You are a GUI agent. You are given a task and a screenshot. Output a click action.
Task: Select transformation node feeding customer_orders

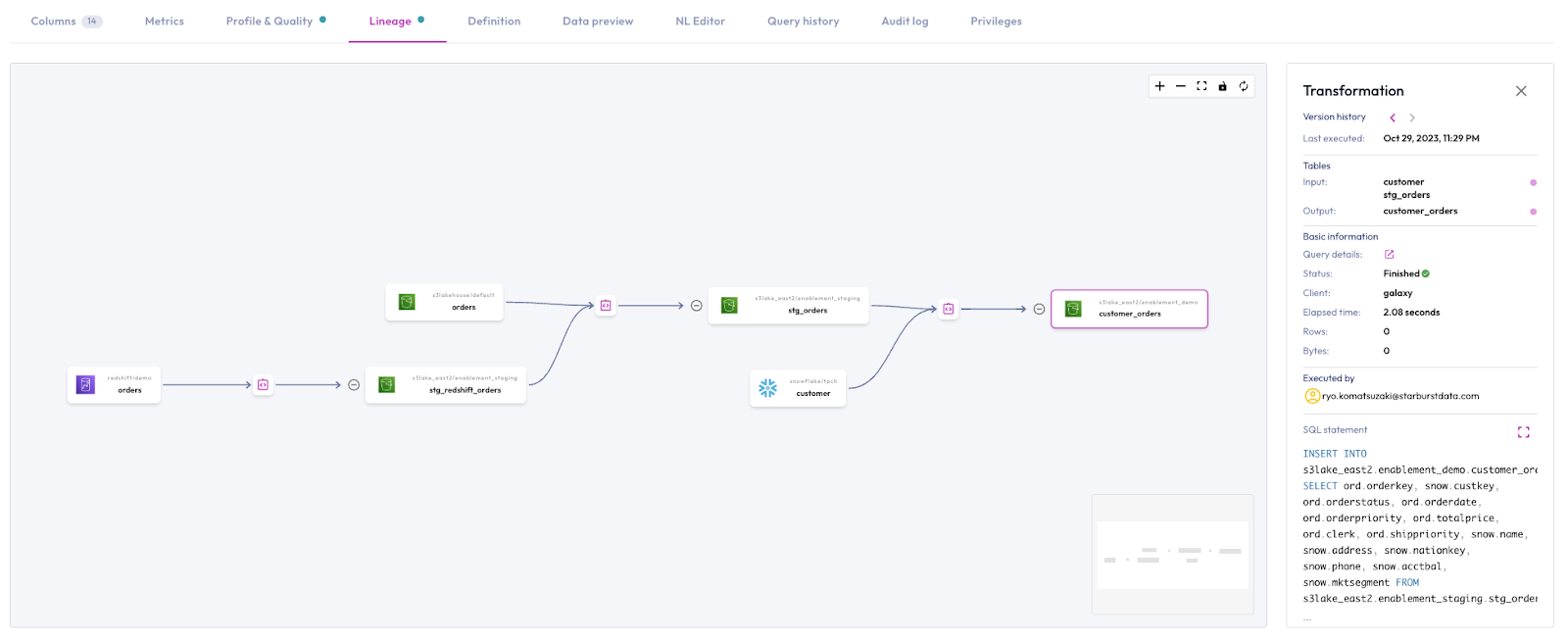point(948,309)
